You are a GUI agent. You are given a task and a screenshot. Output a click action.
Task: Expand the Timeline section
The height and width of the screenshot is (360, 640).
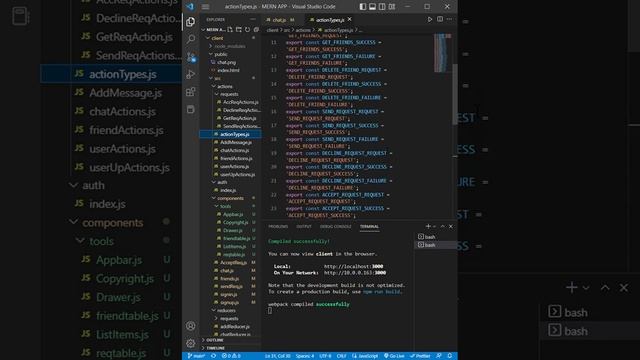231,348
